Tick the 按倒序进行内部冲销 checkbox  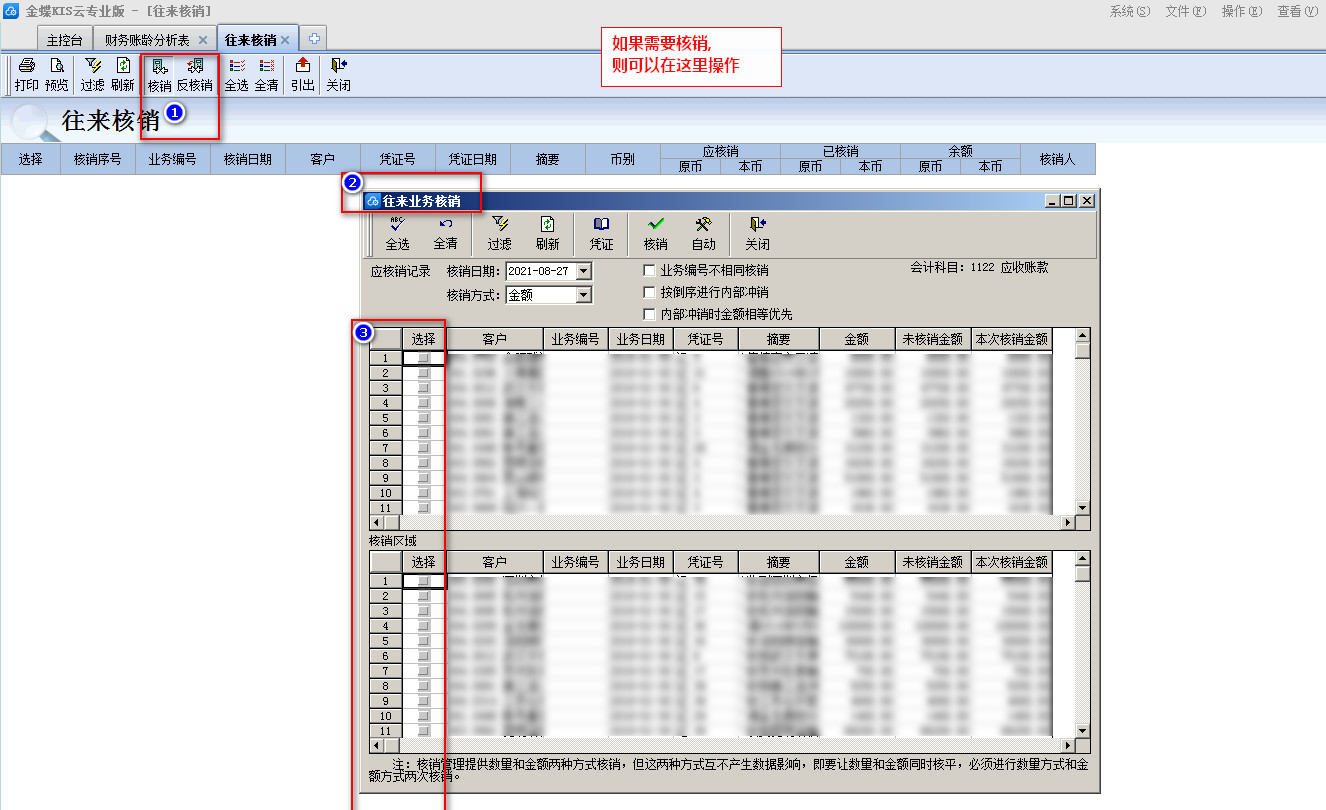[x=650, y=293]
